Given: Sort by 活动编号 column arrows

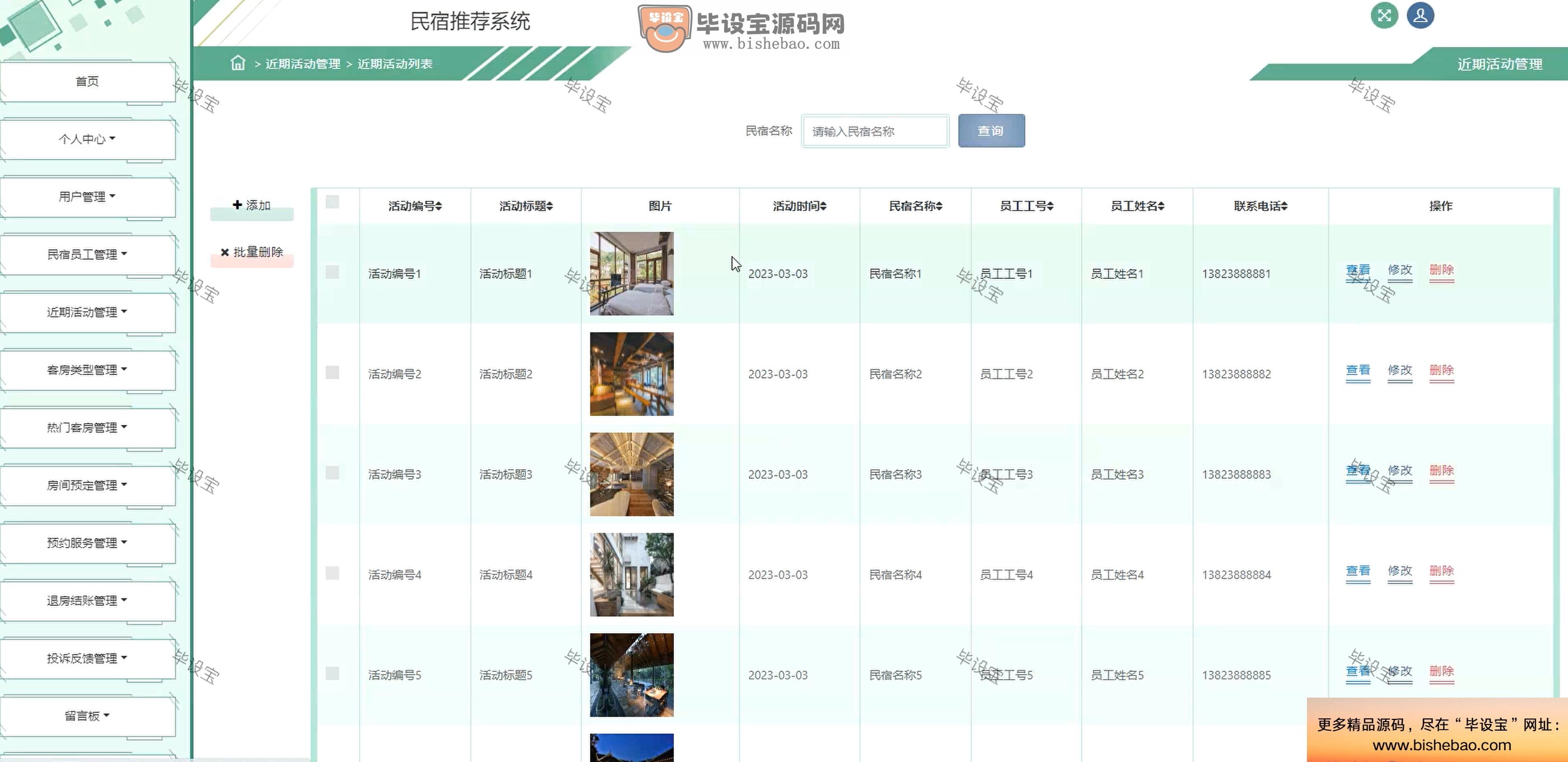Looking at the screenshot, I should click(x=438, y=206).
